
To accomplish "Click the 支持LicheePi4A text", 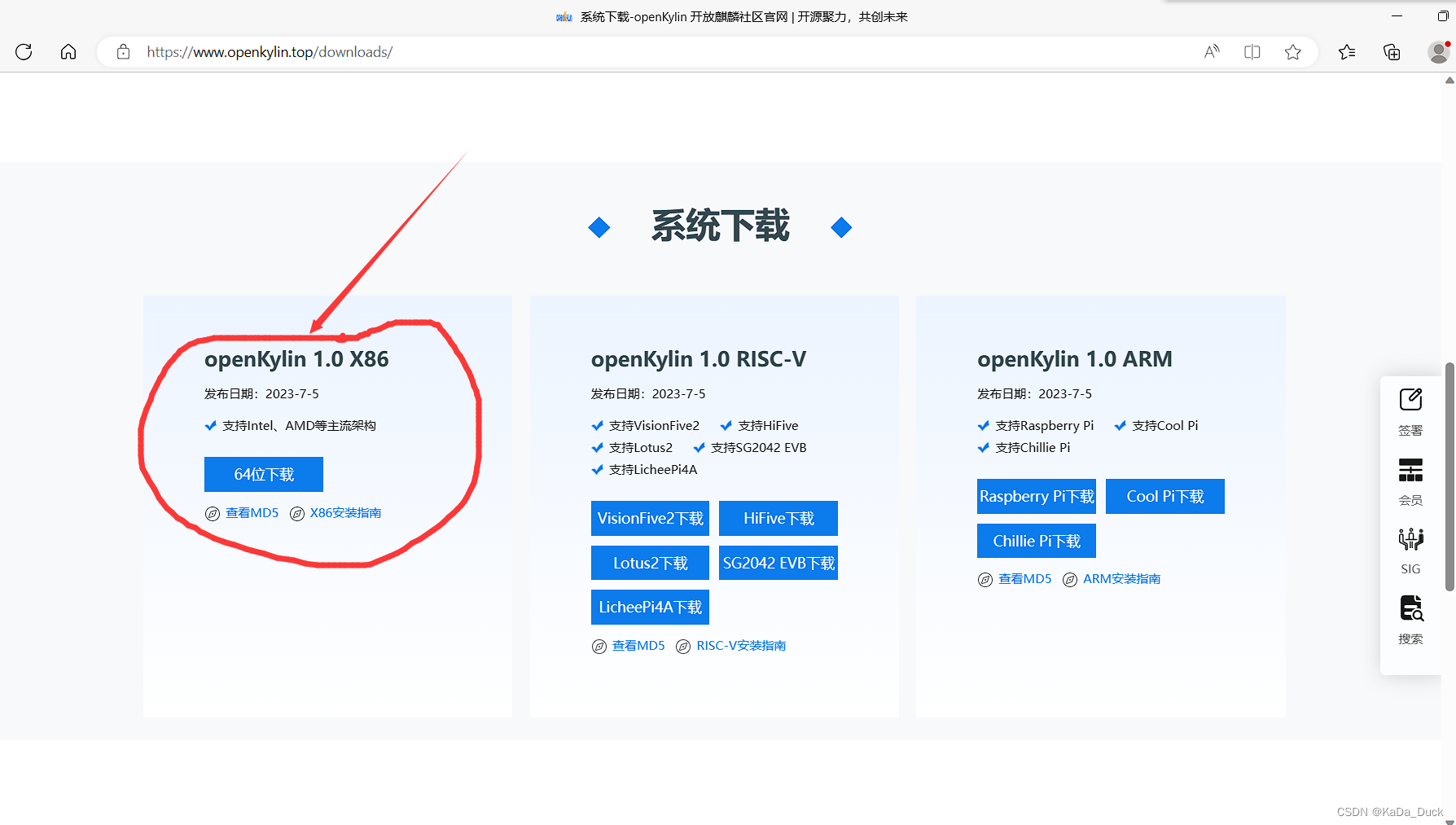I will (653, 470).
